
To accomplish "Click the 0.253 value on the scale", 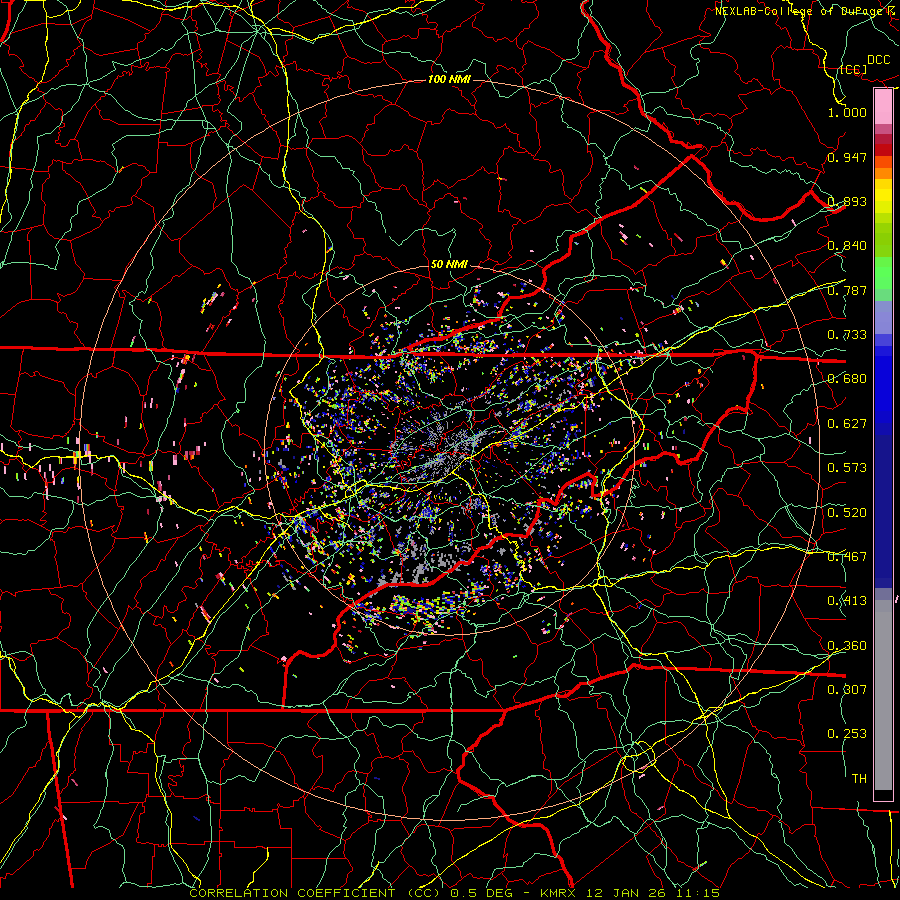I will click(847, 734).
